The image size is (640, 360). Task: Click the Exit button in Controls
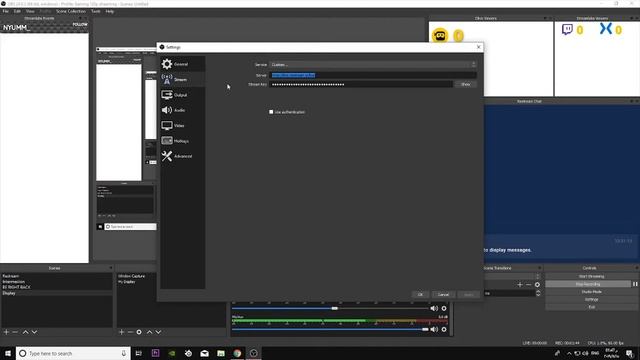pos(591,307)
